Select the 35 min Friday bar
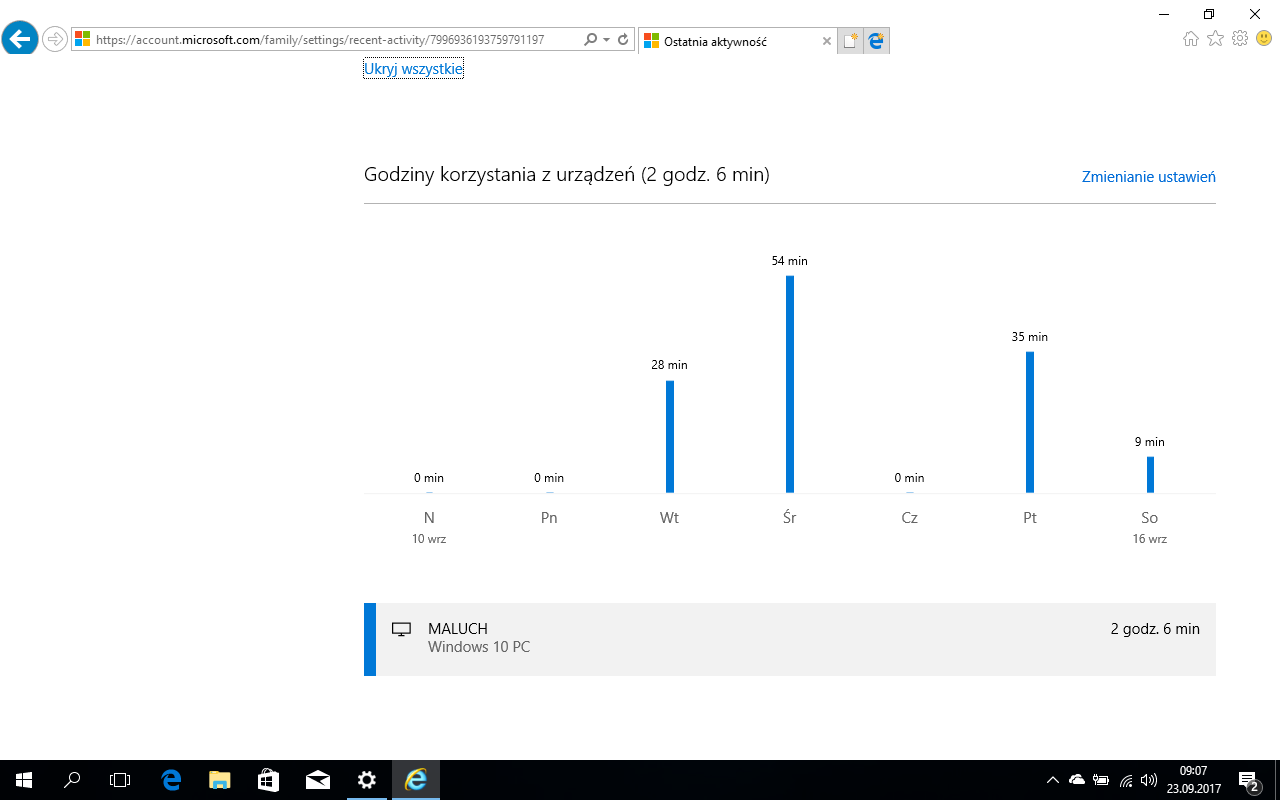 [x=1030, y=422]
